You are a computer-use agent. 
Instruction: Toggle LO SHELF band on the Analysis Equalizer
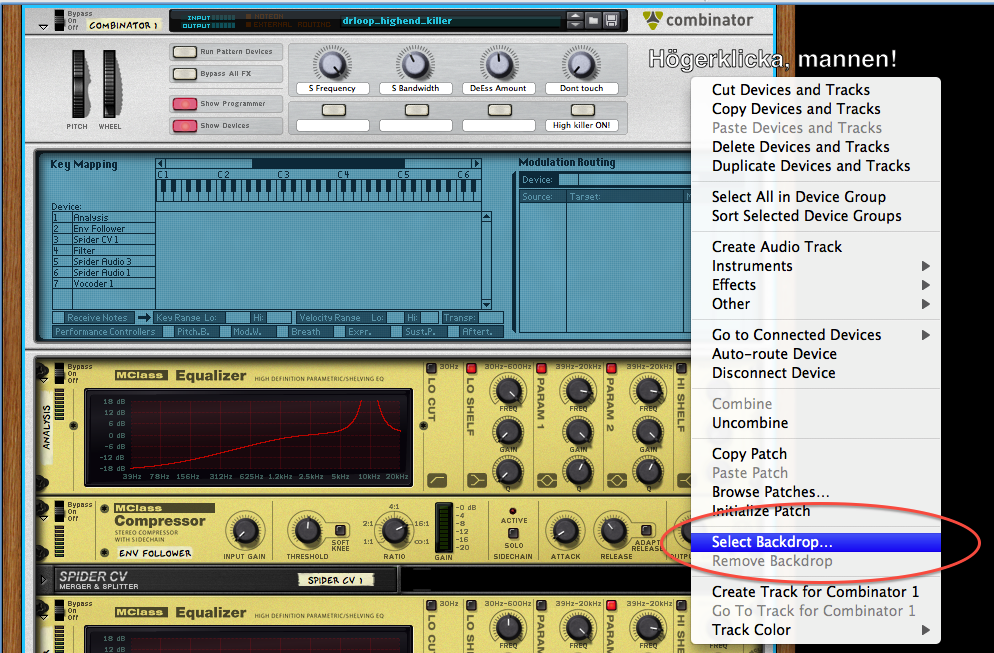coord(471,368)
